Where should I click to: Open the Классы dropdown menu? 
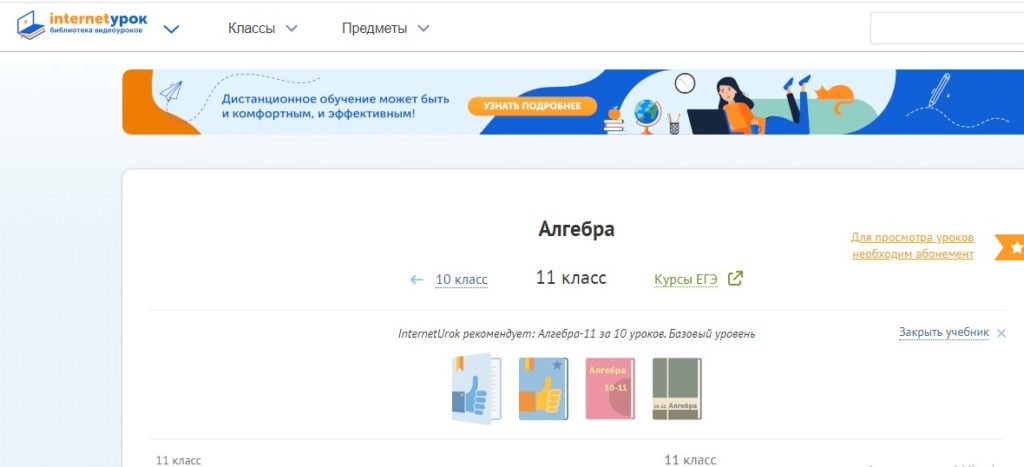click(263, 28)
